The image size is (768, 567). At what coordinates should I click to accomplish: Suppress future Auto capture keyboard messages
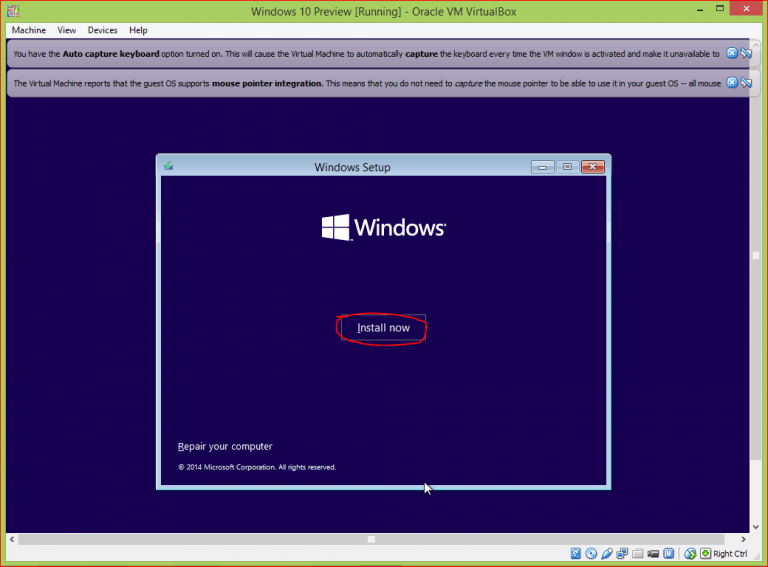pyautogui.click(x=746, y=53)
